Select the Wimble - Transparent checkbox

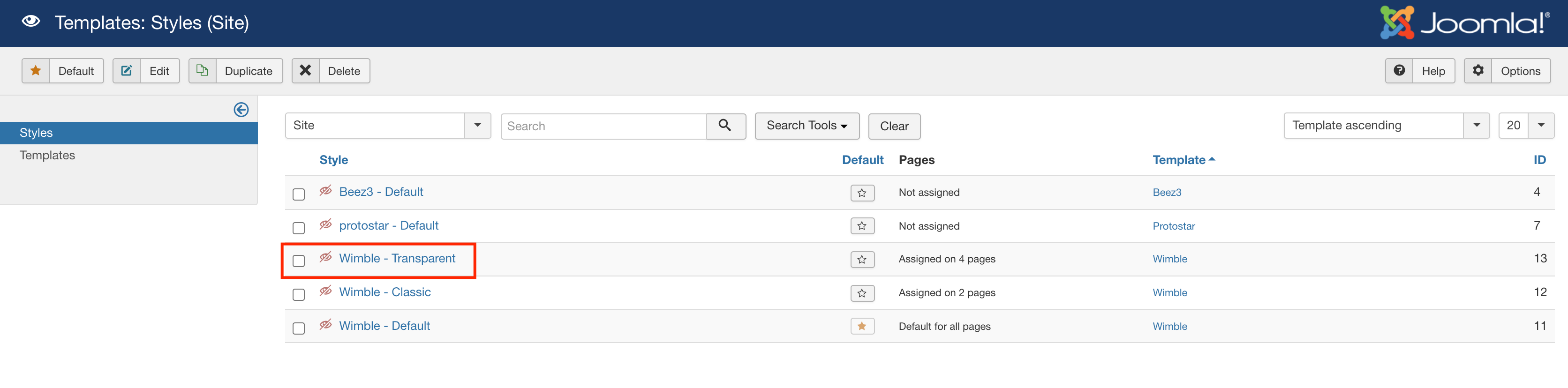point(298,261)
